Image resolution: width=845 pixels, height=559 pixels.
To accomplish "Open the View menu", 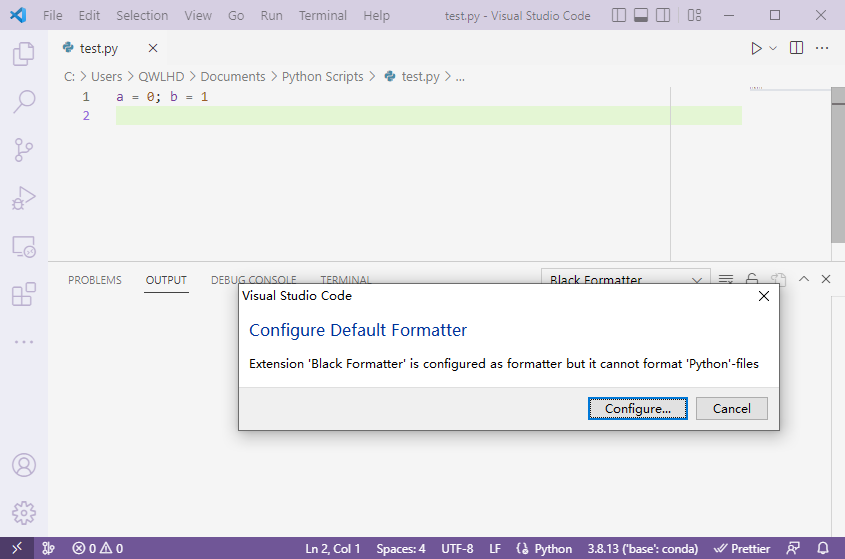I will tap(198, 16).
